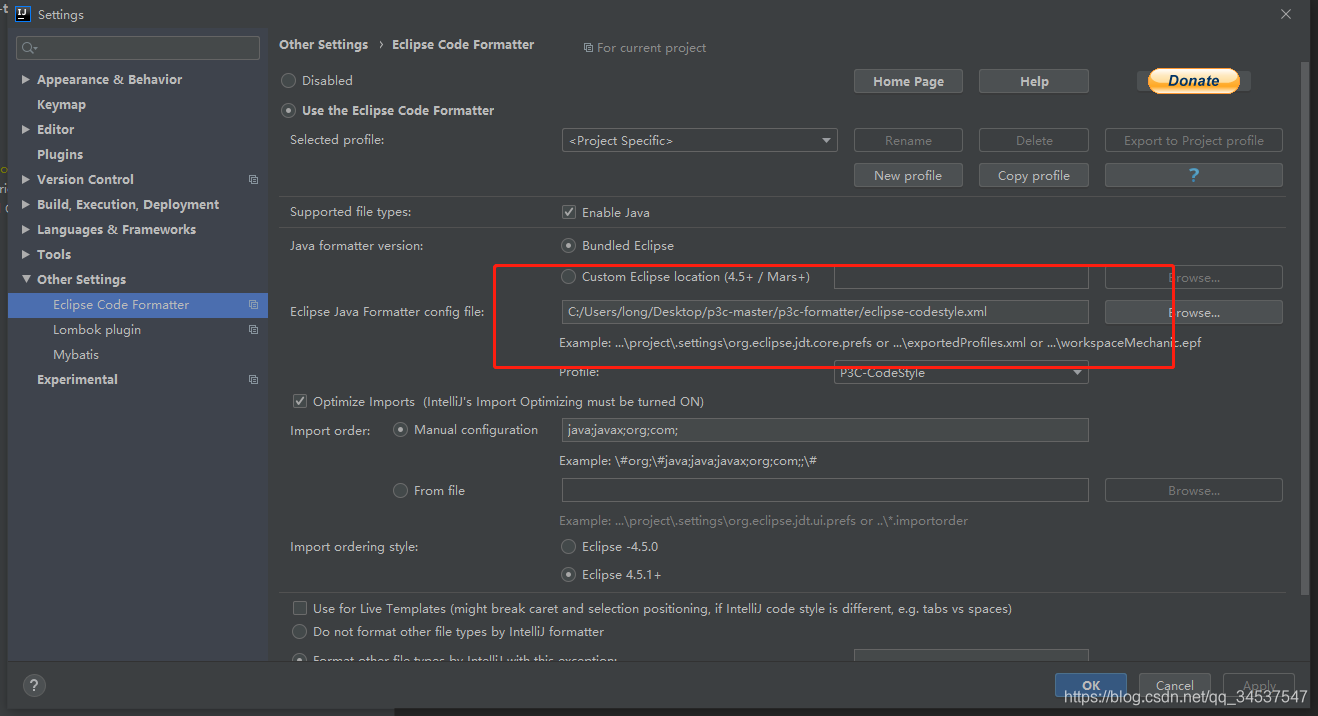Click the Help button
1318x716 pixels.
click(1034, 81)
